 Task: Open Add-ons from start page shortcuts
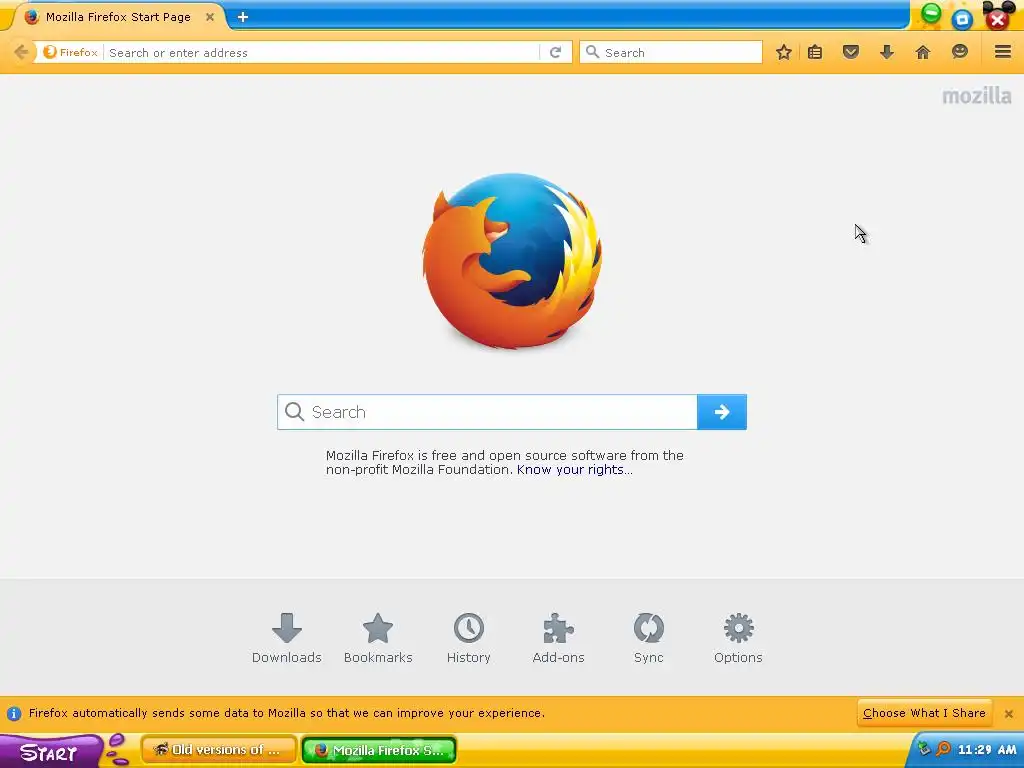click(558, 638)
